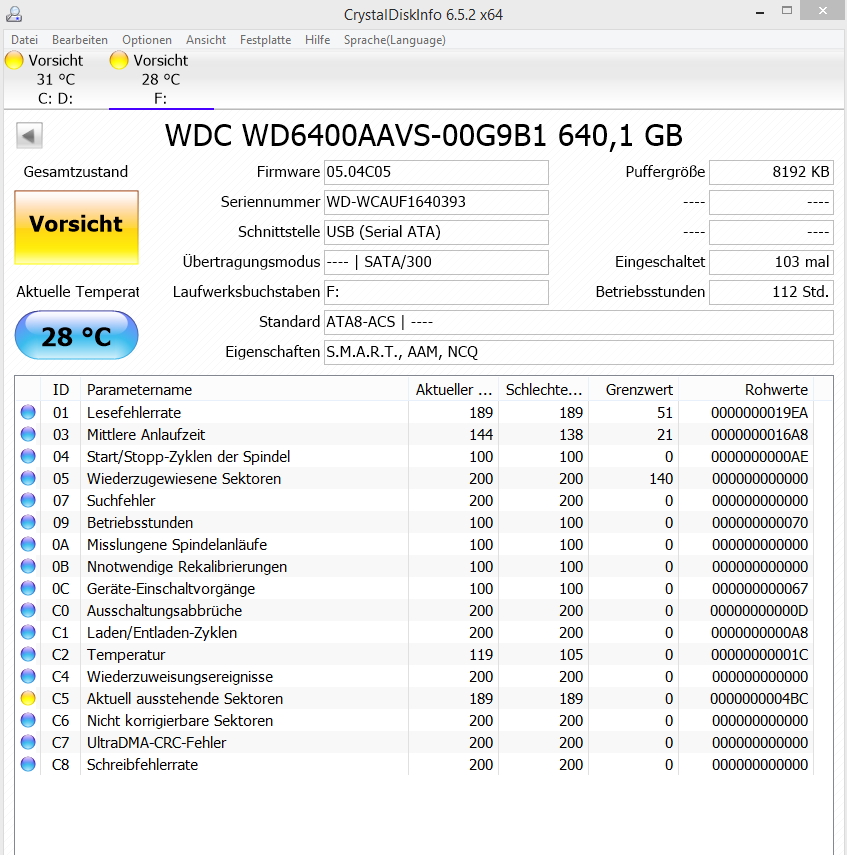Select the F: drive yellow status icon
Image resolution: width=847 pixels, height=855 pixels.
pyautogui.click(x=119, y=60)
